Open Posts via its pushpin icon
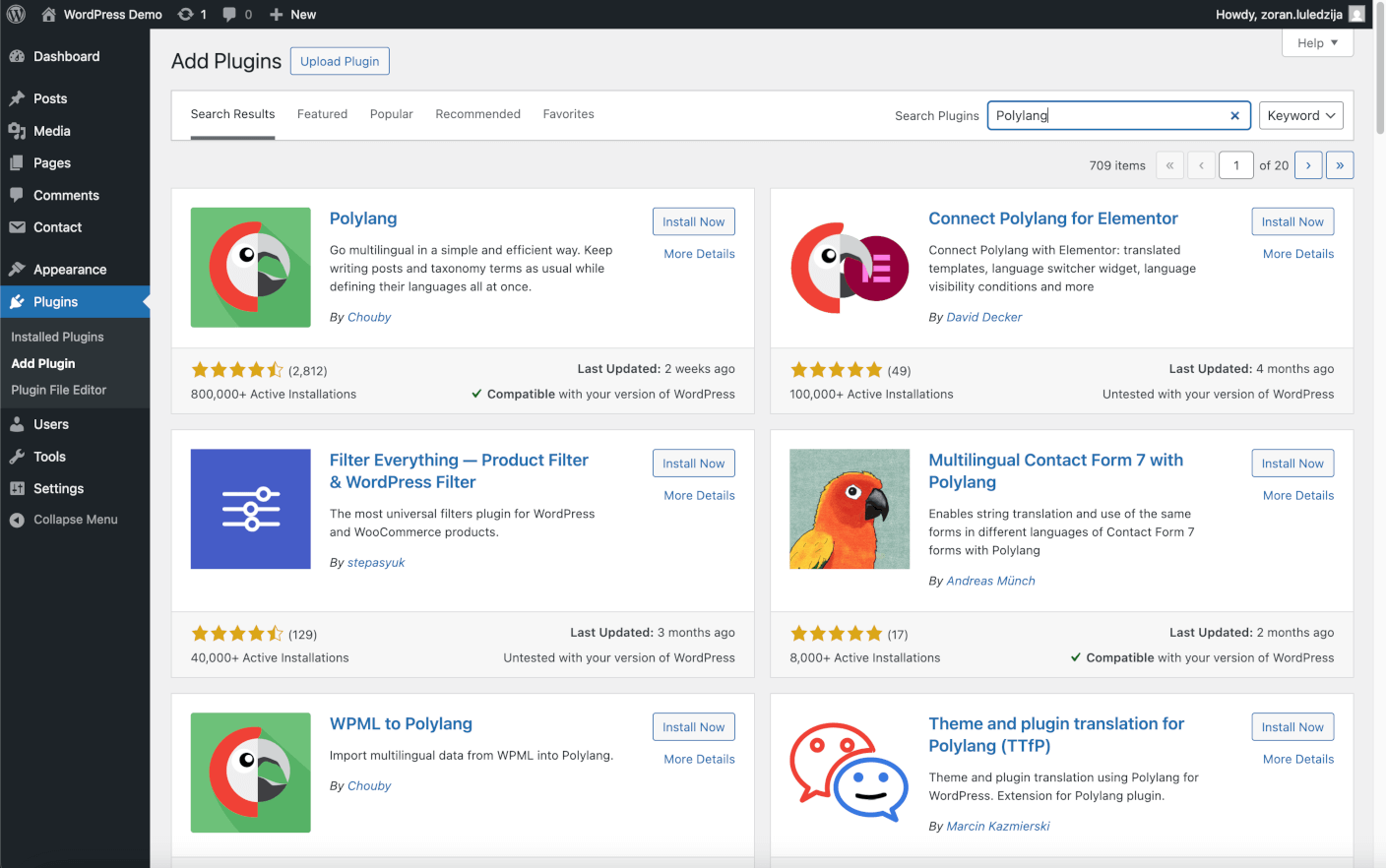Image resolution: width=1386 pixels, height=868 pixels. tap(17, 98)
